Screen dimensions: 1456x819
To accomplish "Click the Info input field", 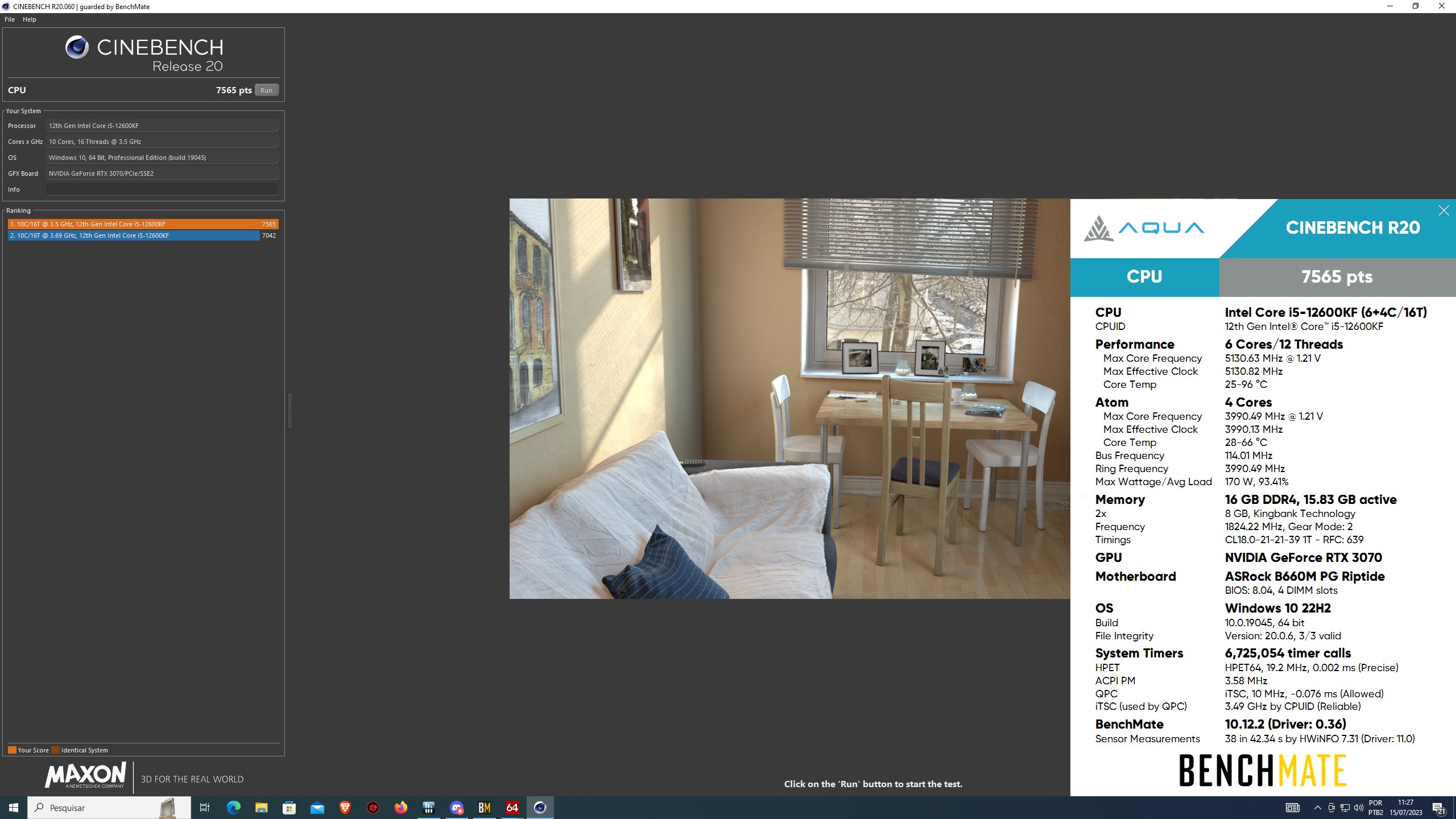I will coord(162,189).
